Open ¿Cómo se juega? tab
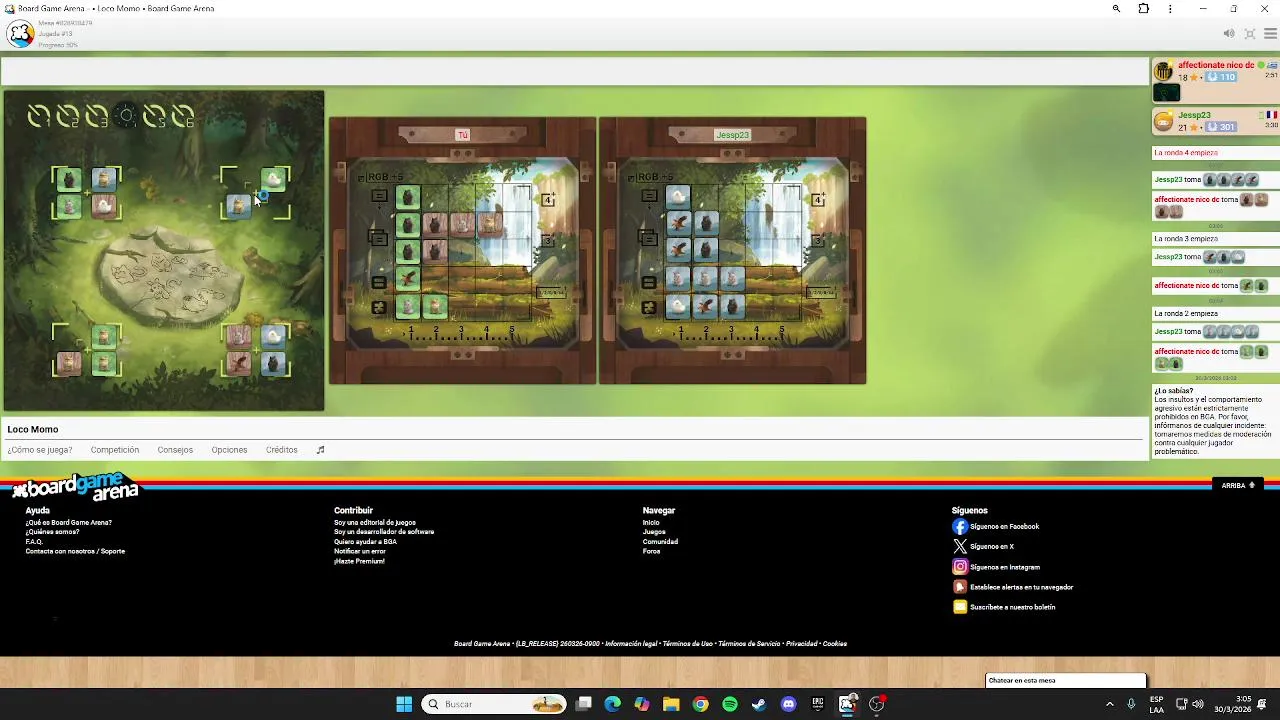Viewport: 1280px width, 720px height. pos(40,450)
